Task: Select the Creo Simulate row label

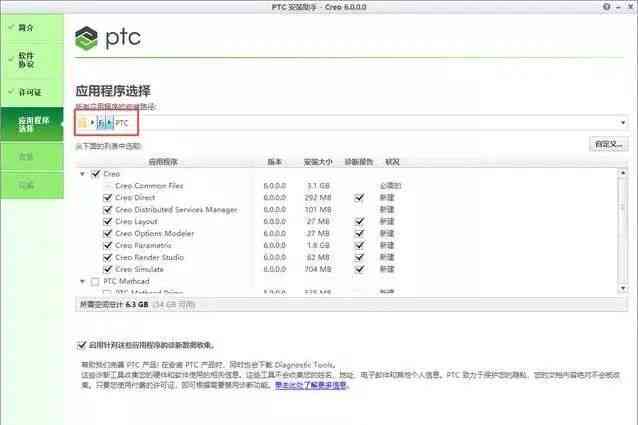Action: (140, 269)
